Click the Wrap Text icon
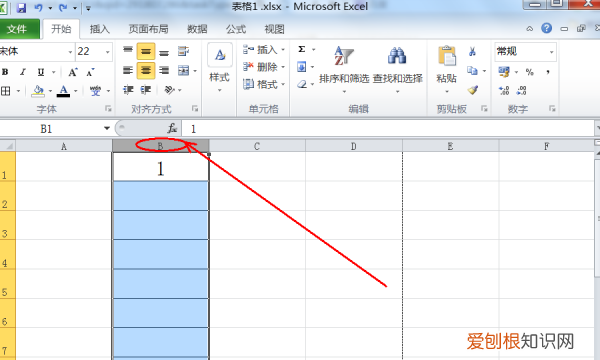The width and height of the screenshot is (600, 360). pyautogui.click(x=183, y=51)
